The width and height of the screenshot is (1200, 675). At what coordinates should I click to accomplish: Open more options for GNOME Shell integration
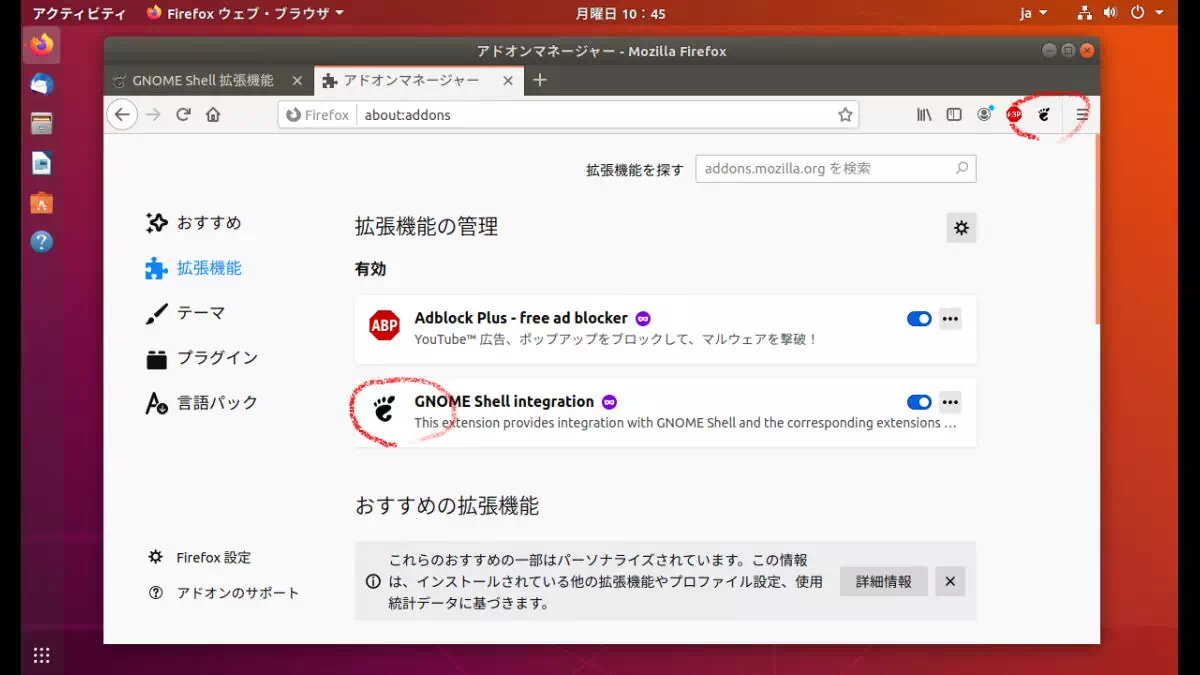(951, 402)
